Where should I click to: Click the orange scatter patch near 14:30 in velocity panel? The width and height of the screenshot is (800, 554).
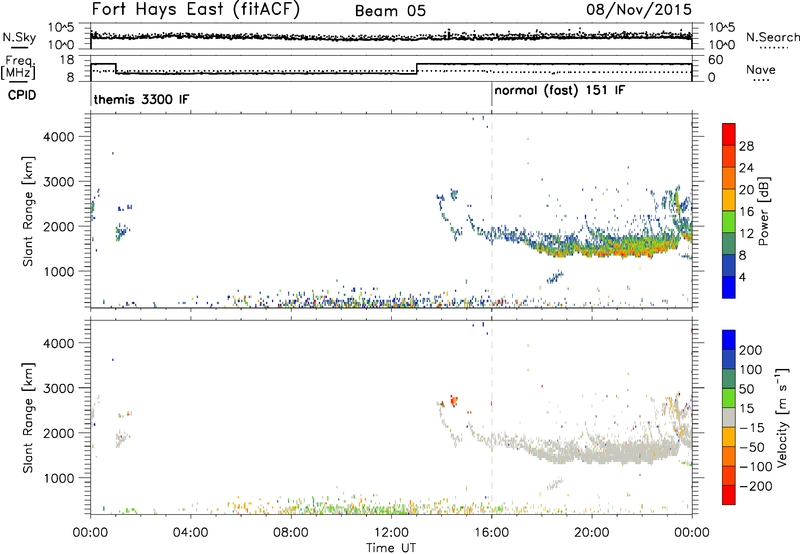coord(453,400)
